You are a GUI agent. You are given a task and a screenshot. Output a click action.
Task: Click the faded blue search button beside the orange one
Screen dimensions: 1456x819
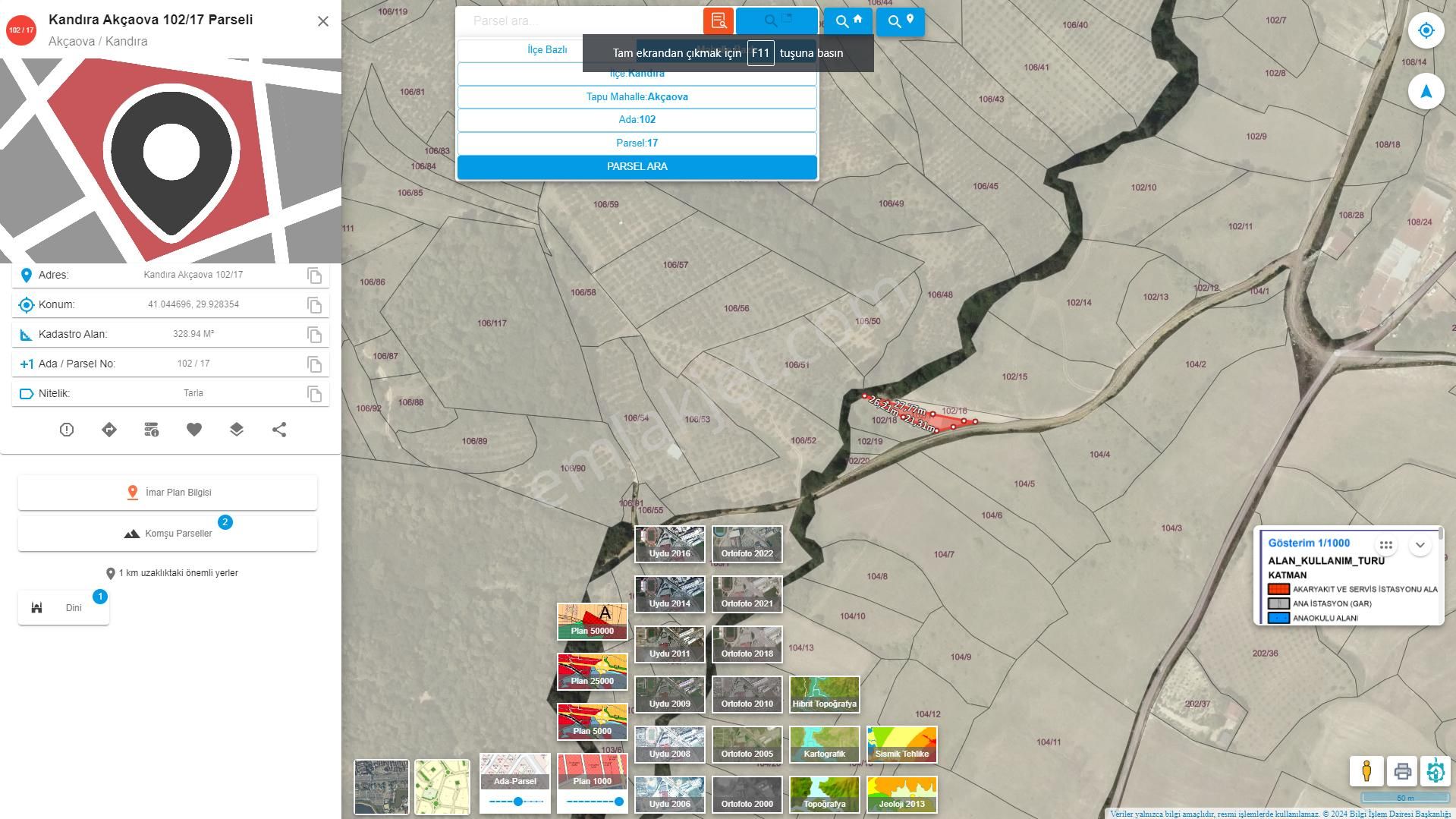(x=777, y=21)
